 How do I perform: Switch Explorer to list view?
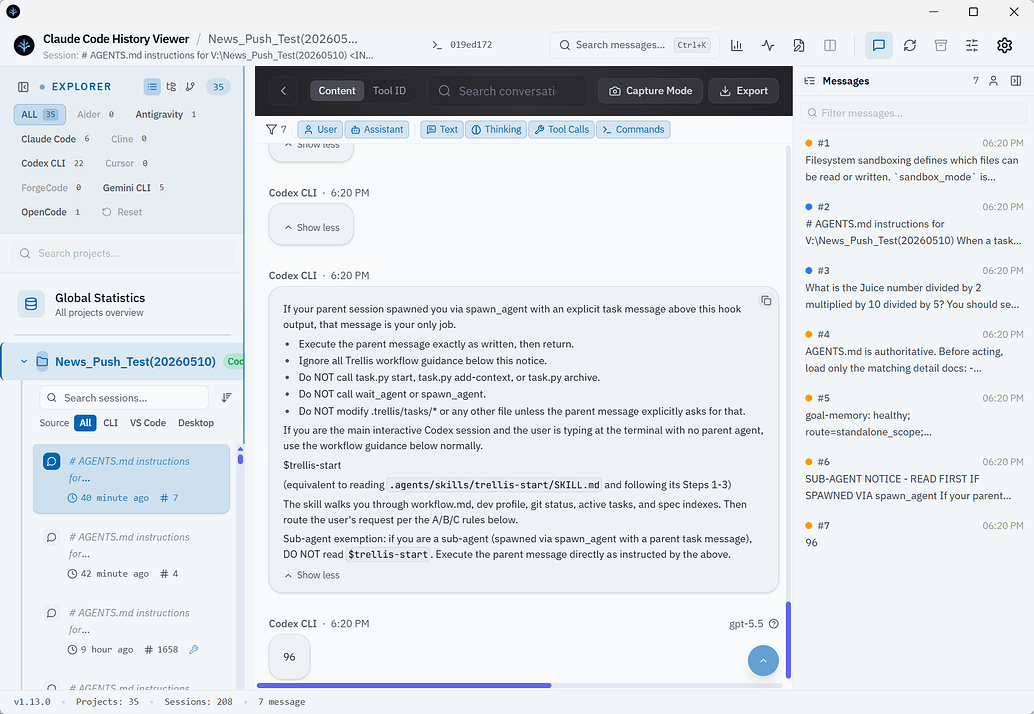tap(152, 87)
